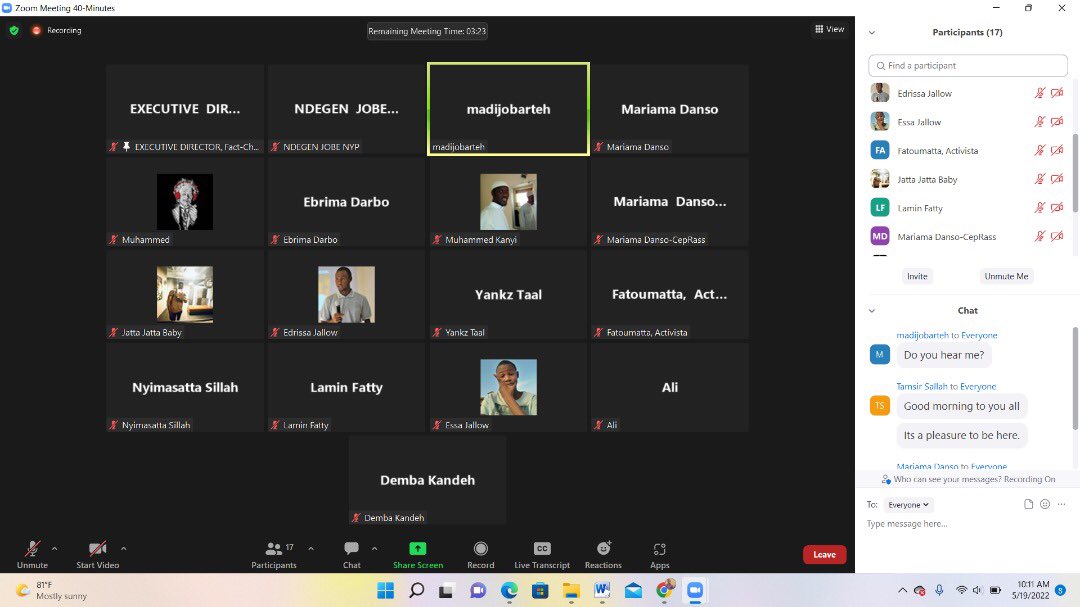Show hidden system tray icons chevron
1080x607 pixels.
(x=902, y=590)
